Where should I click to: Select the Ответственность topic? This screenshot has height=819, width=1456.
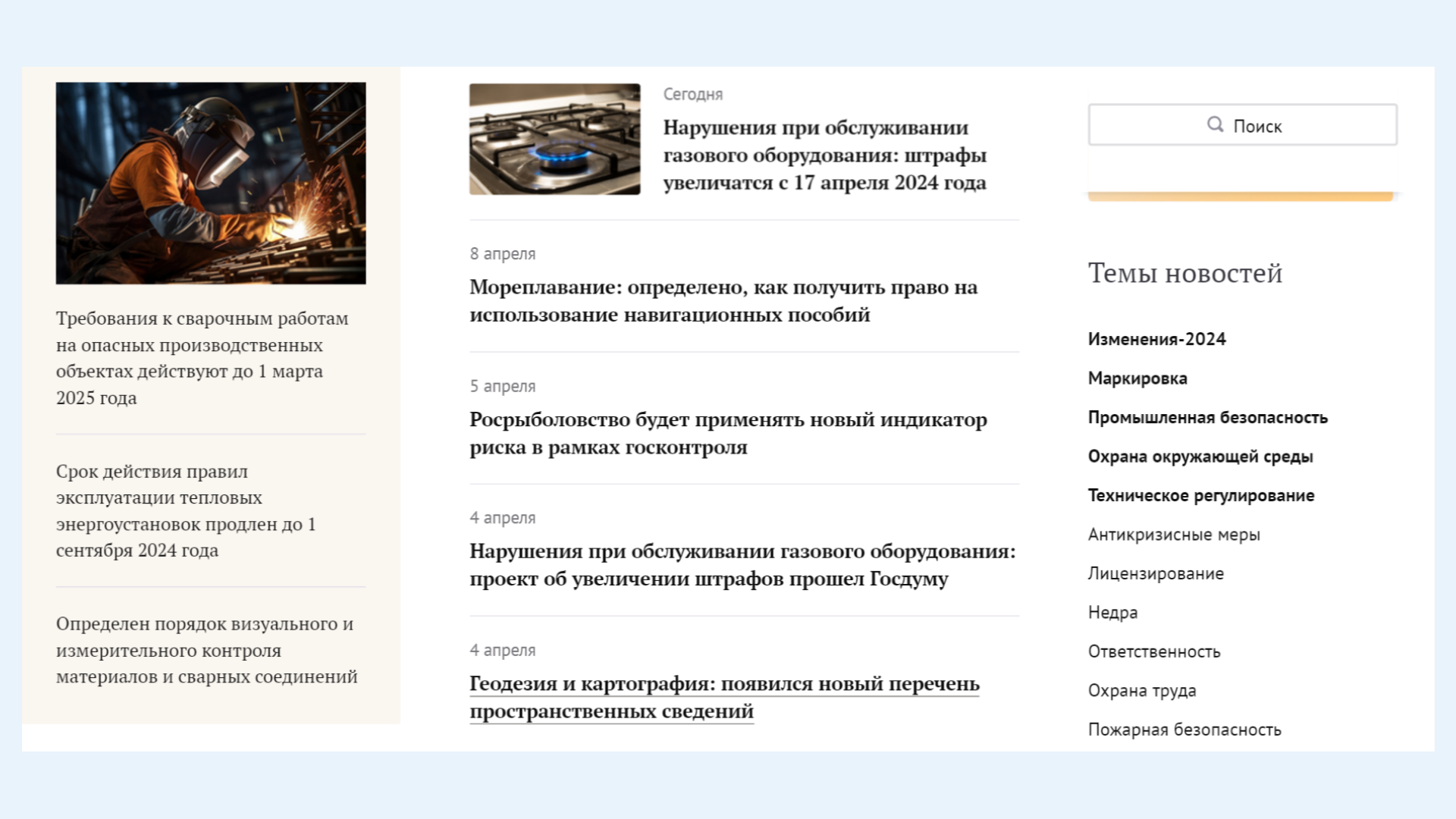point(1154,651)
